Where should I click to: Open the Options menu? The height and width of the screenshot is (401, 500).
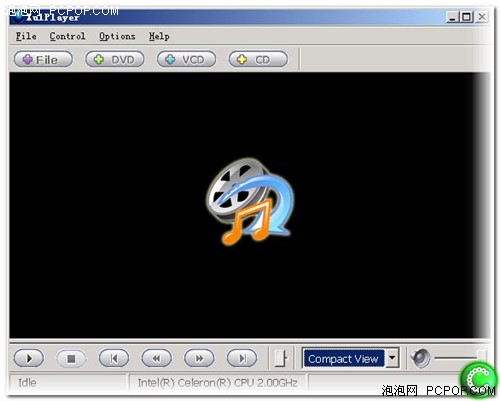(117, 36)
